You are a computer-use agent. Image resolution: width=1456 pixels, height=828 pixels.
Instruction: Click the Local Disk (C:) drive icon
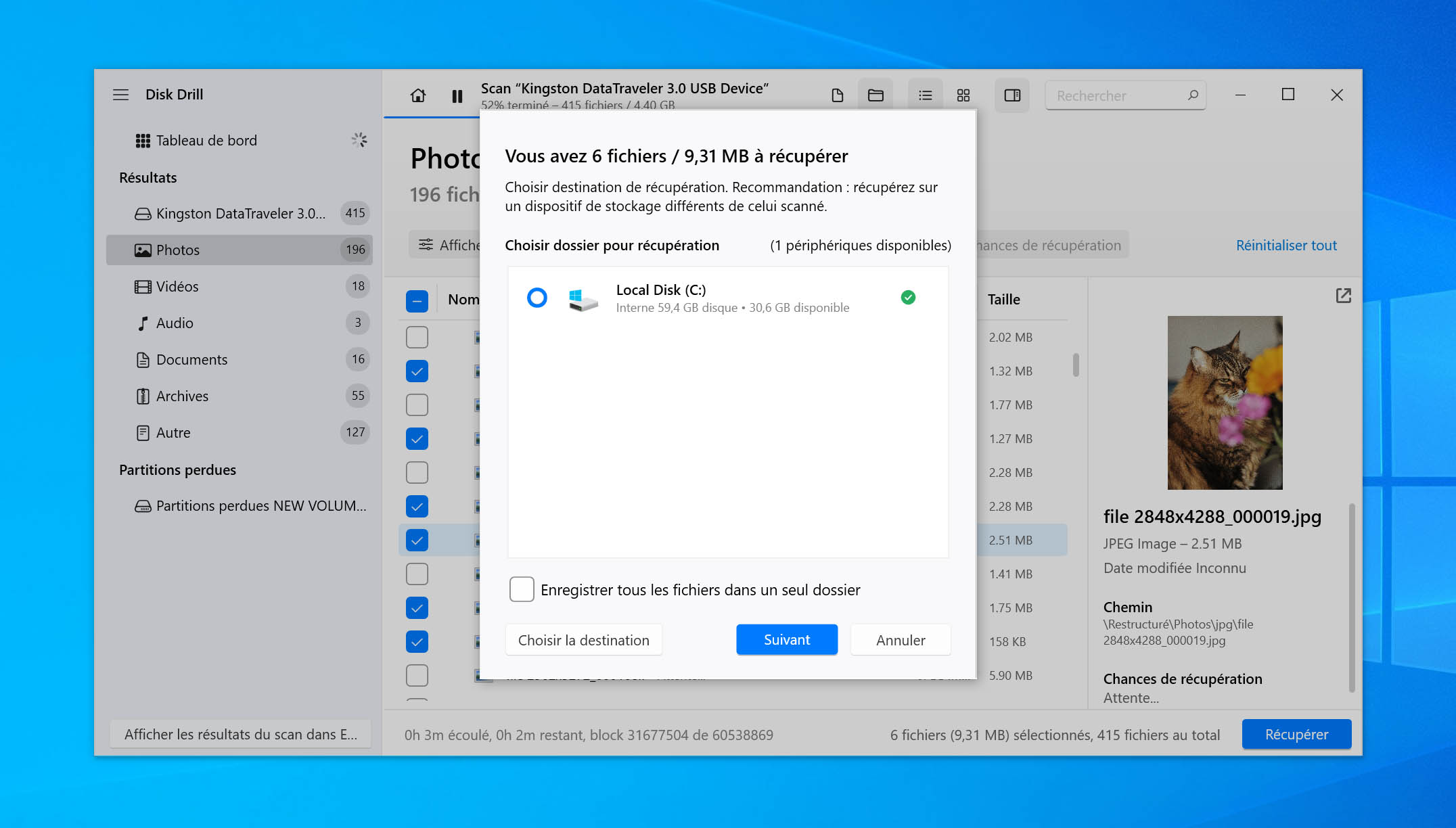pyautogui.click(x=583, y=299)
